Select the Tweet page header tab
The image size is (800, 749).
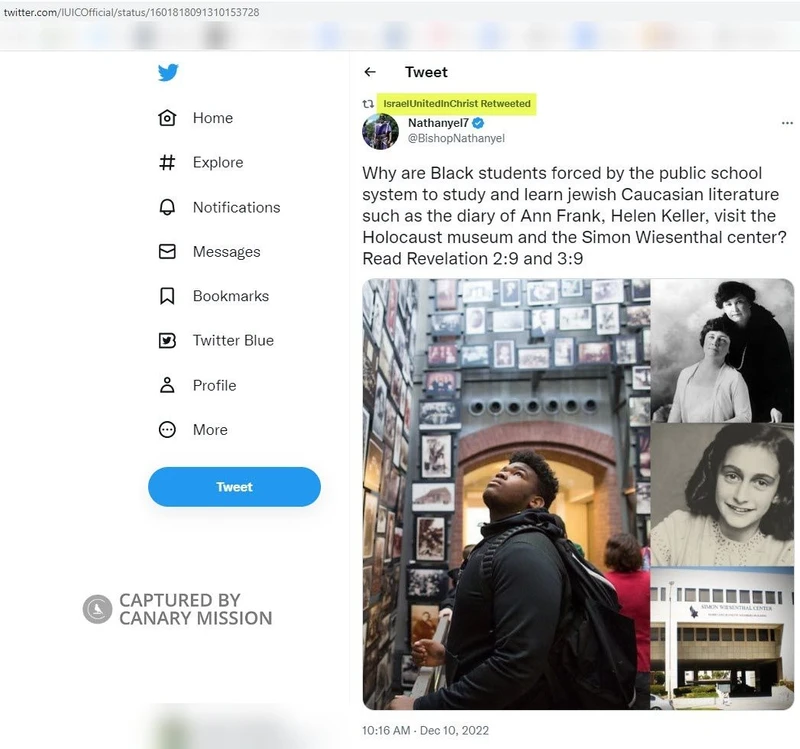pos(426,72)
